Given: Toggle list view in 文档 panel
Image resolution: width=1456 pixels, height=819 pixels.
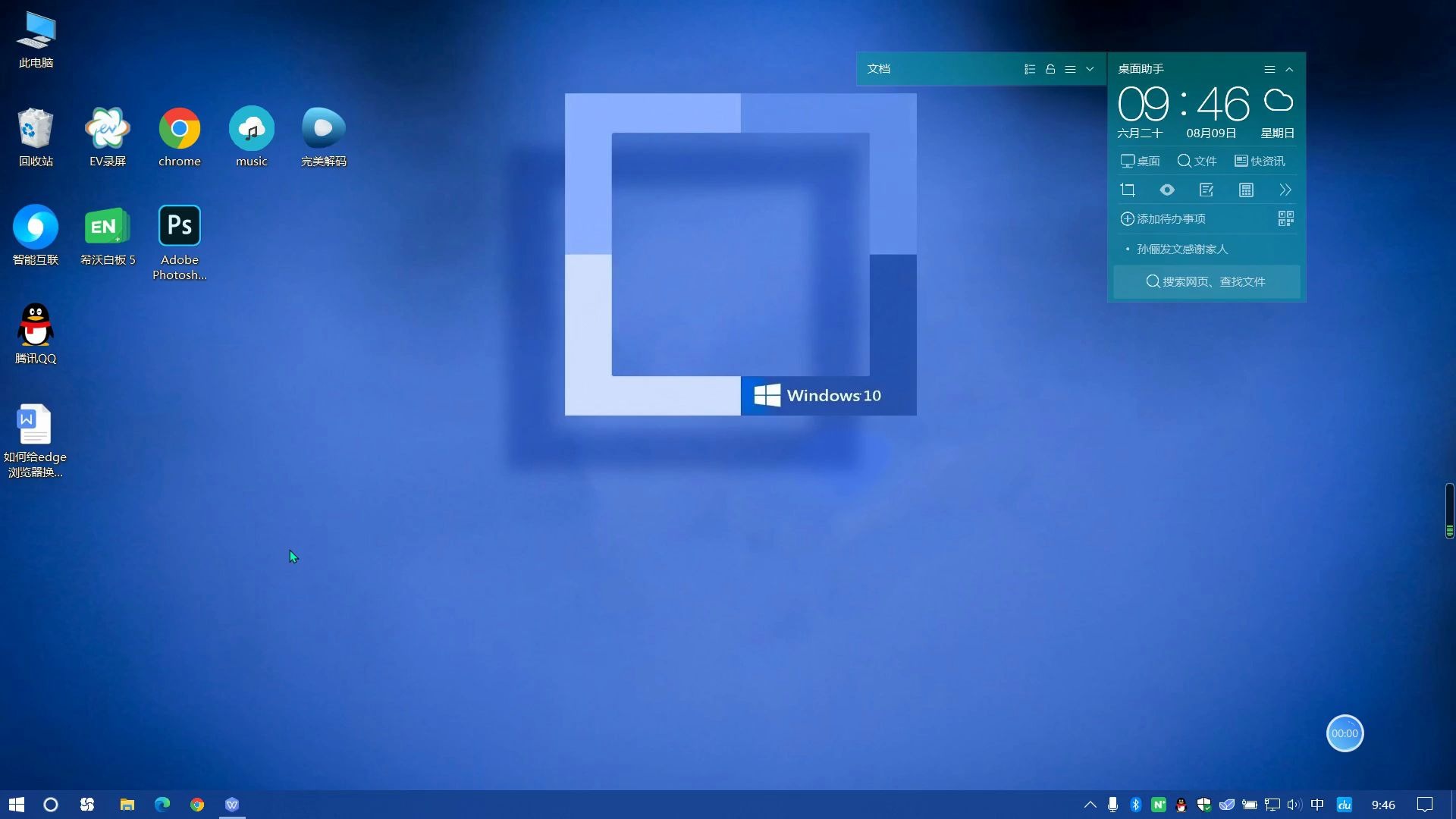Looking at the screenshot, I should [1028, 68].
